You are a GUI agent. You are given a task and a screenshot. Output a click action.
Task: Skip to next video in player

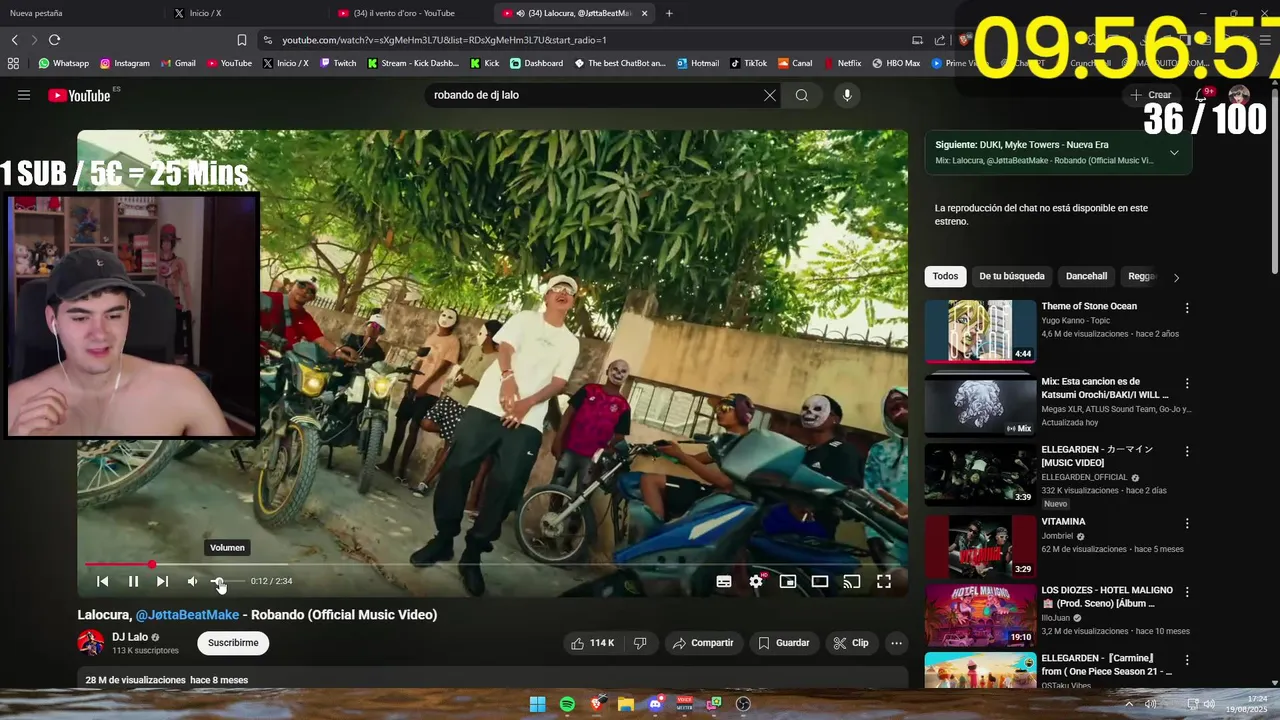[162, 581]
